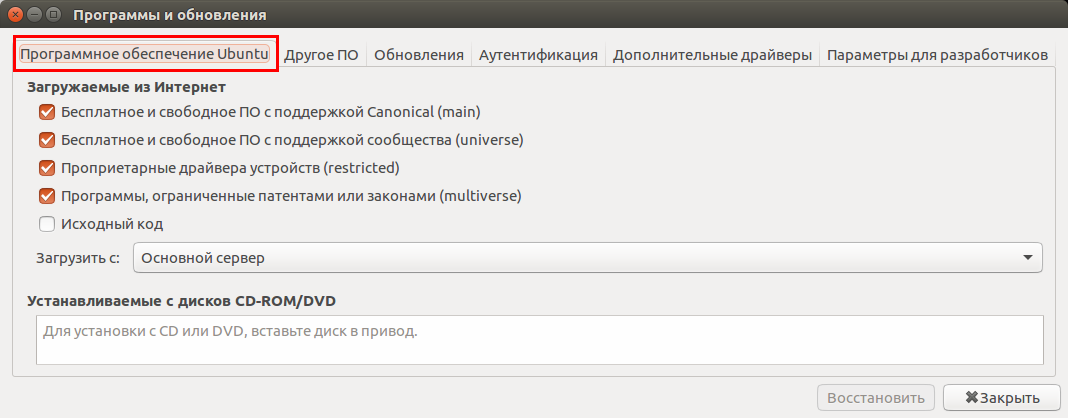
Task: Select the Программное обеспечение Ubuntu tab
Action: pos(145,55)
